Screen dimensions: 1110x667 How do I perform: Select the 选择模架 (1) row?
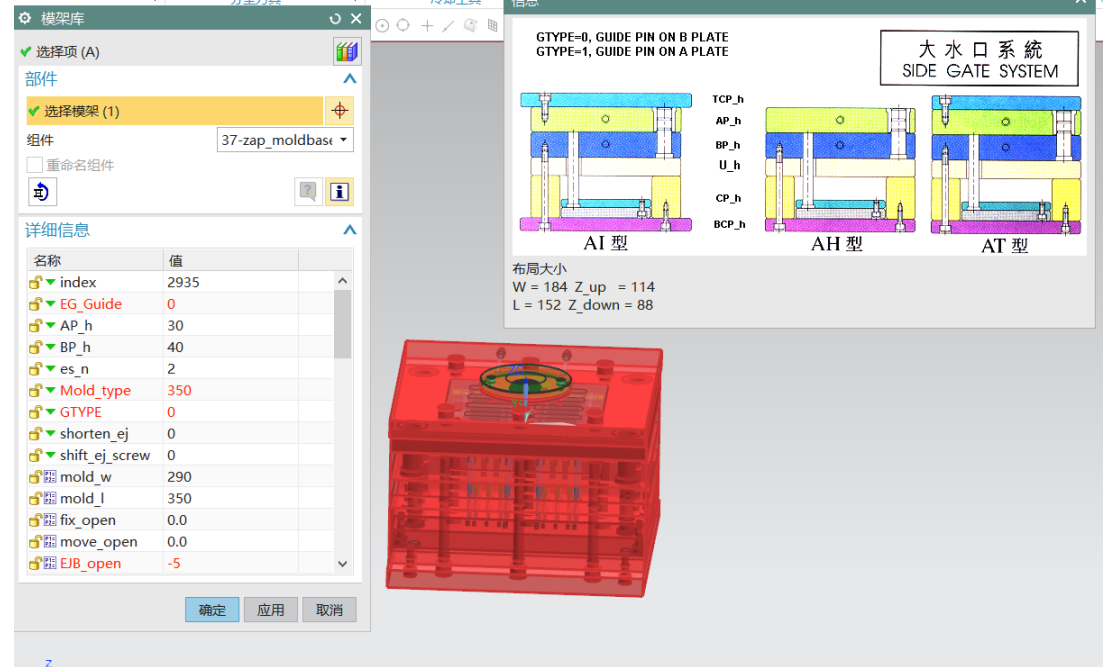point(174,110)
